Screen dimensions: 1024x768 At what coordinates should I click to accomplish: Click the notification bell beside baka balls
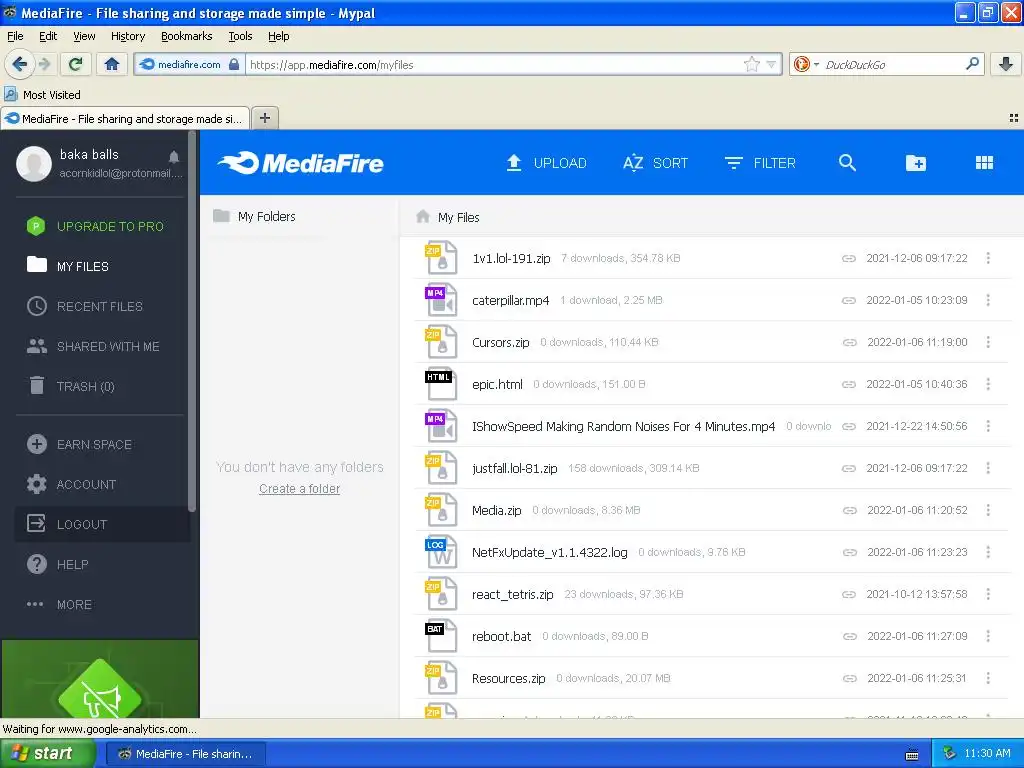coord(174,157)
